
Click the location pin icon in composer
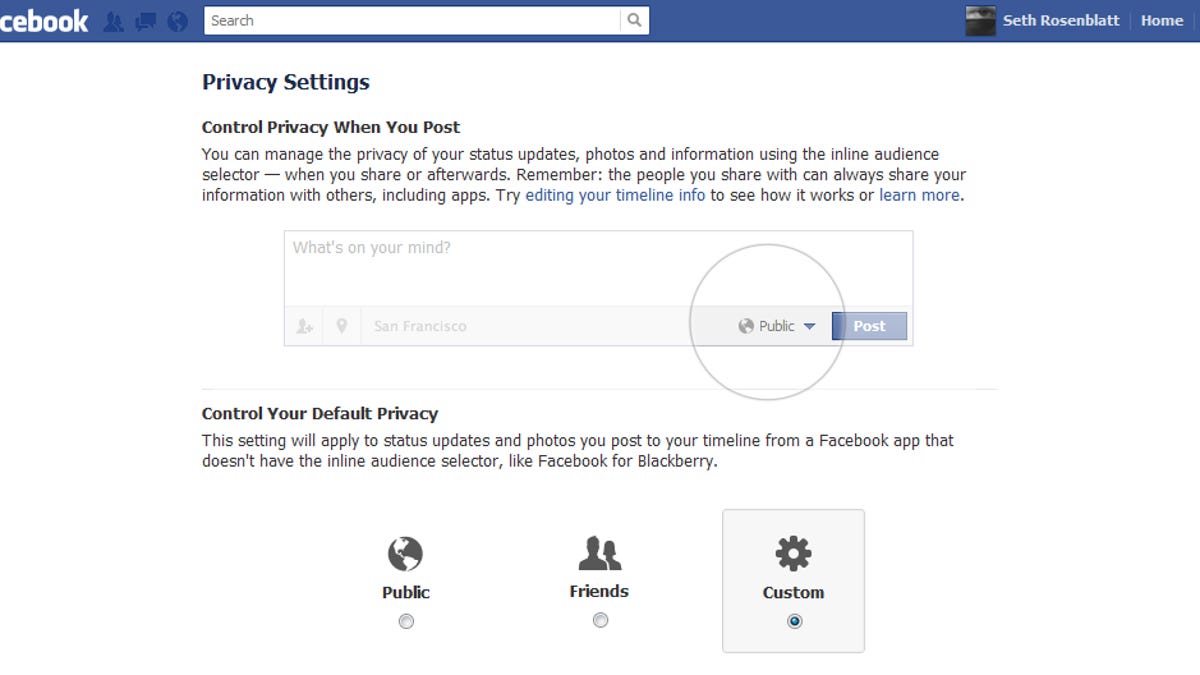pyautogui.click(x=342, y=326)
